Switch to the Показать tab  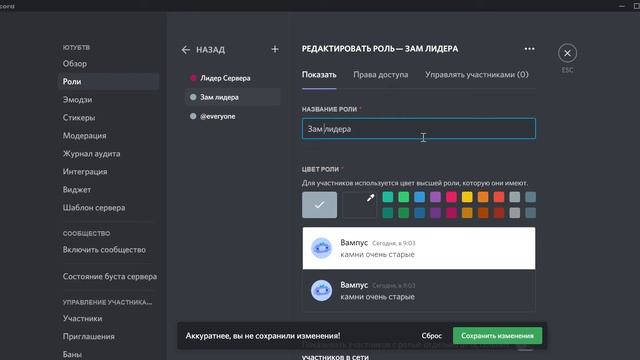[x=319, y=75]
